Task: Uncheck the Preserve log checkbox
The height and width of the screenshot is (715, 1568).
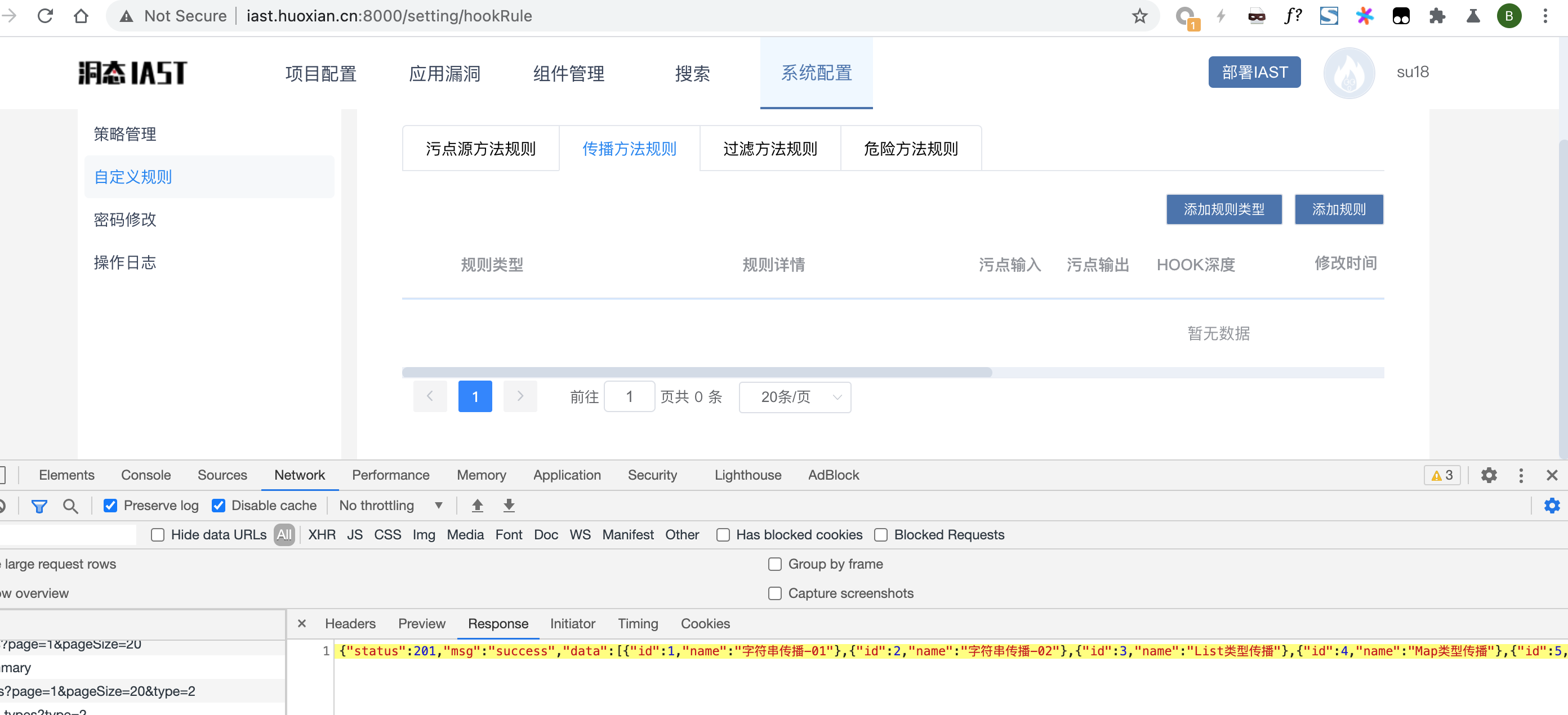Action: pyautogui.click(x=110, y=506)
